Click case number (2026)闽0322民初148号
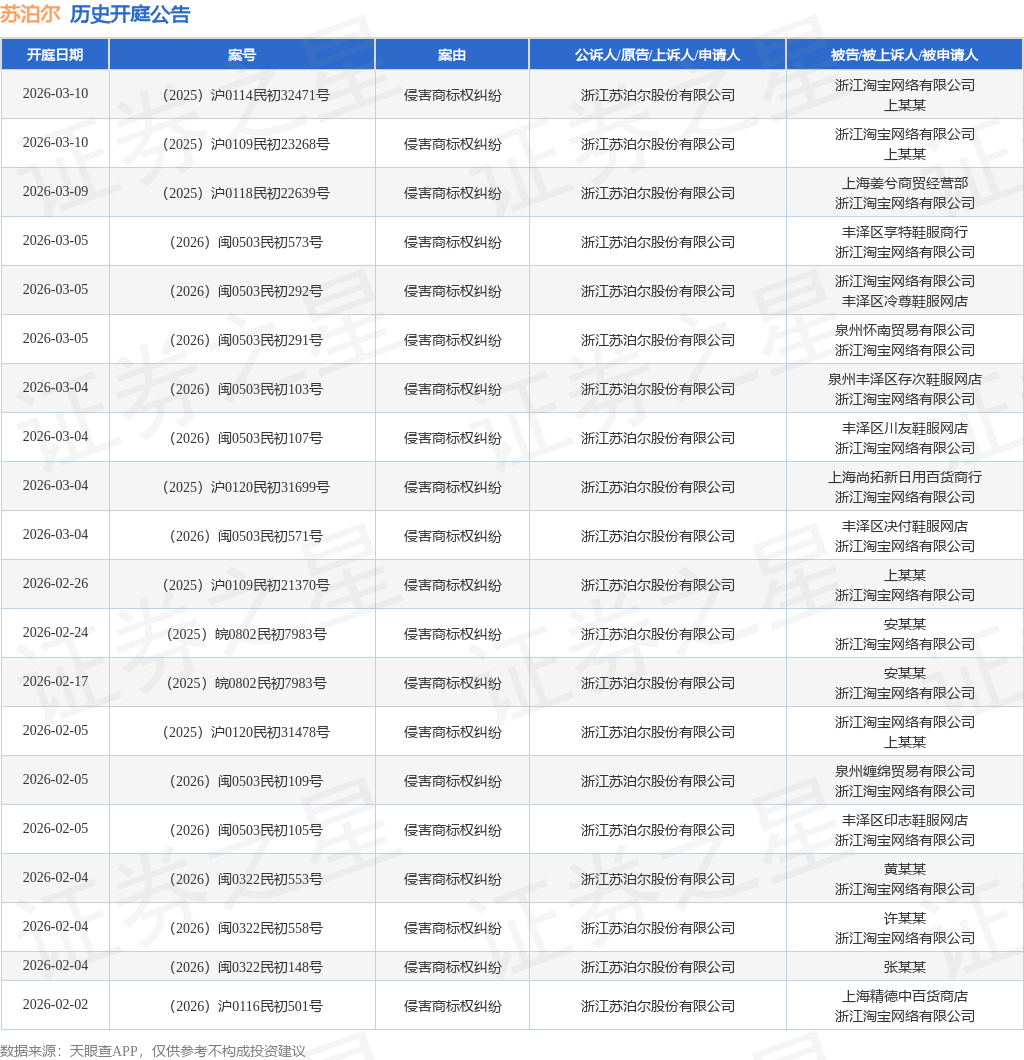This screenshot has width=1024, height=1060. coord(246,967)
